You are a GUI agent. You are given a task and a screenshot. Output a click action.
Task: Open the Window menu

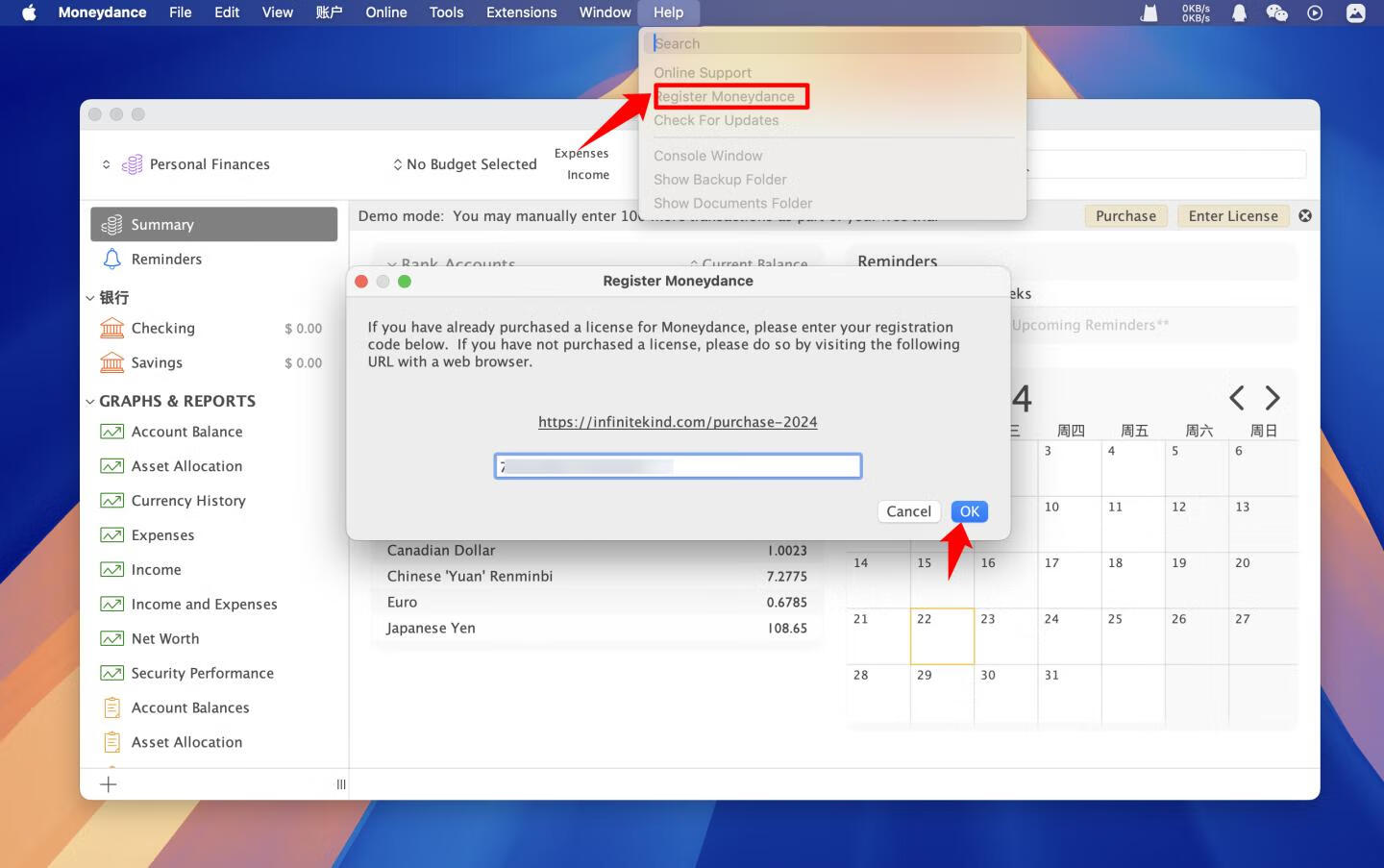pyautogui.click(x=605, y=12)
